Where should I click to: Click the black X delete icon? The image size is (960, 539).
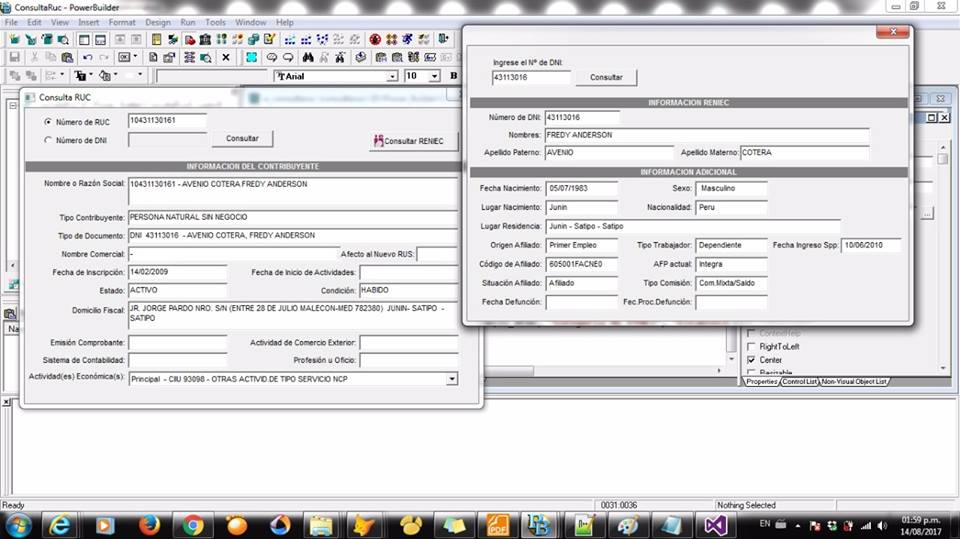coord(225,57)
